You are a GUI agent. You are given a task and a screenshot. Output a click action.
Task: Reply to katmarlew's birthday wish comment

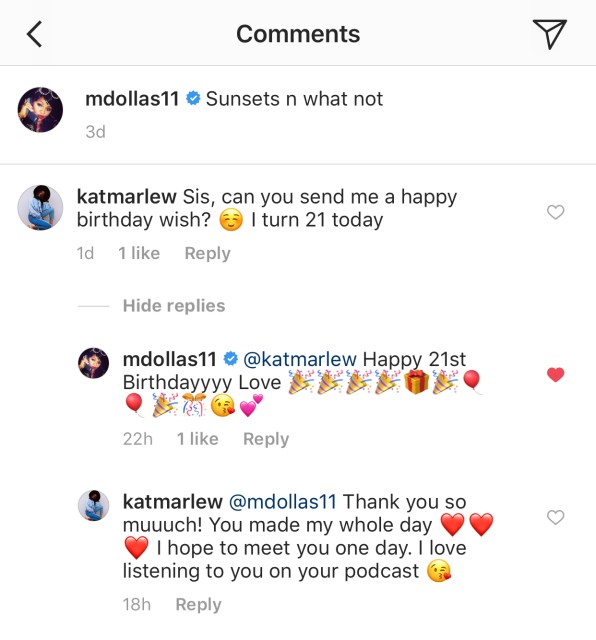pos(207,253)
